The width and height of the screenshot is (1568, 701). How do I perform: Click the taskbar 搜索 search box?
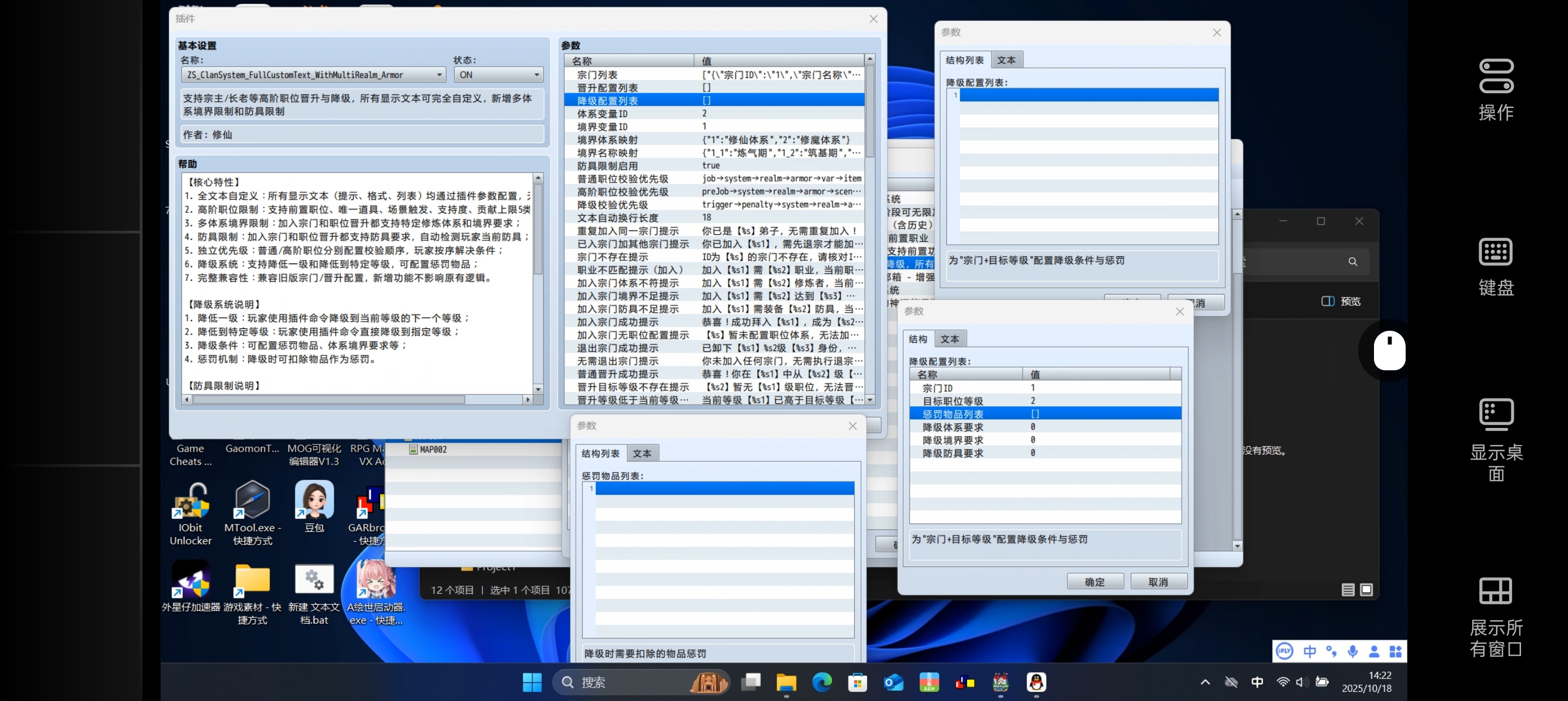[x=641, y=682]
